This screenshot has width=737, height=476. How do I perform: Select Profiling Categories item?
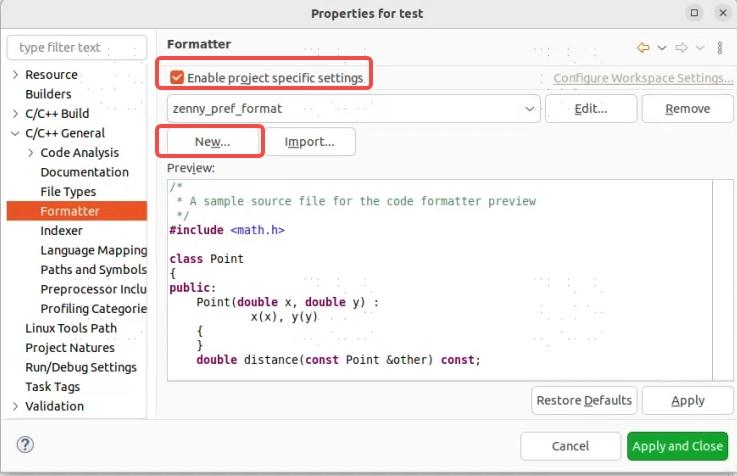94,309
